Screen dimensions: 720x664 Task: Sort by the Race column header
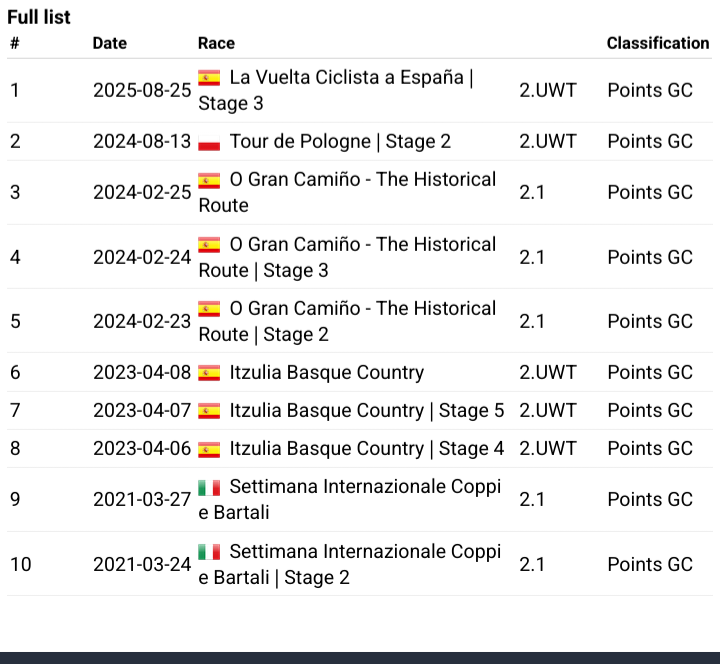[216, 43]
